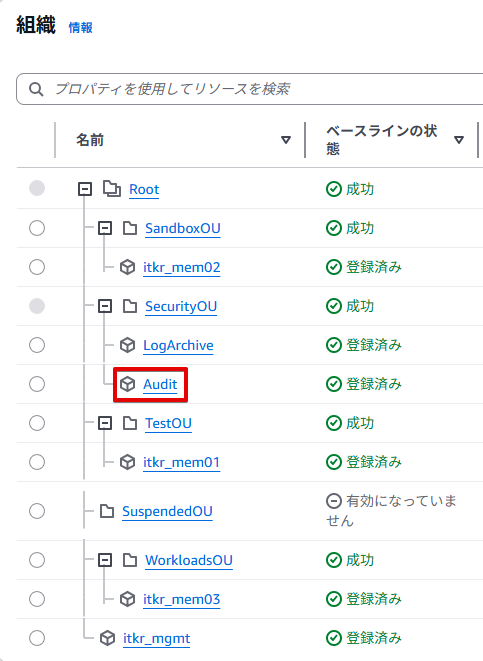
Task: Select the radio button for SuspendedOU
Action: (37, 511)
